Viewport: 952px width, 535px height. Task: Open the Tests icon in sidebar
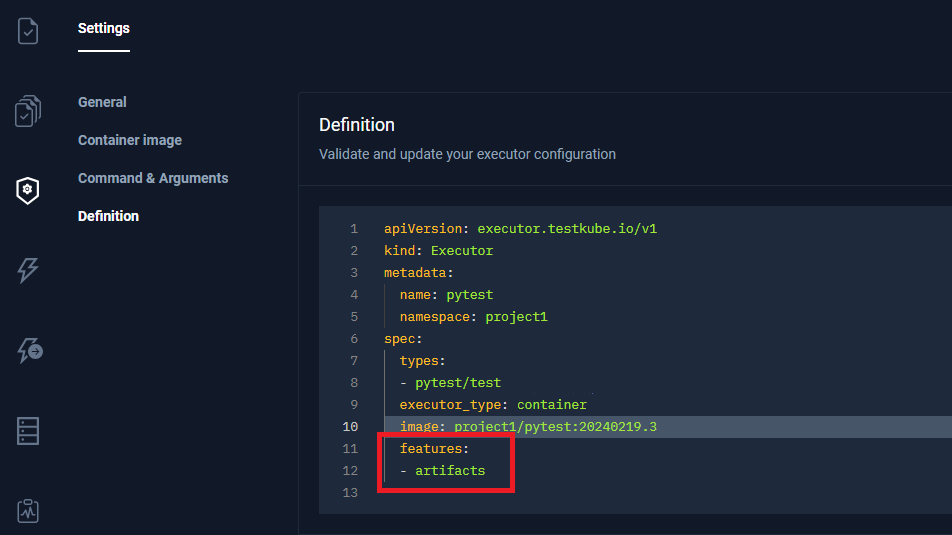[x=28, y=31]
